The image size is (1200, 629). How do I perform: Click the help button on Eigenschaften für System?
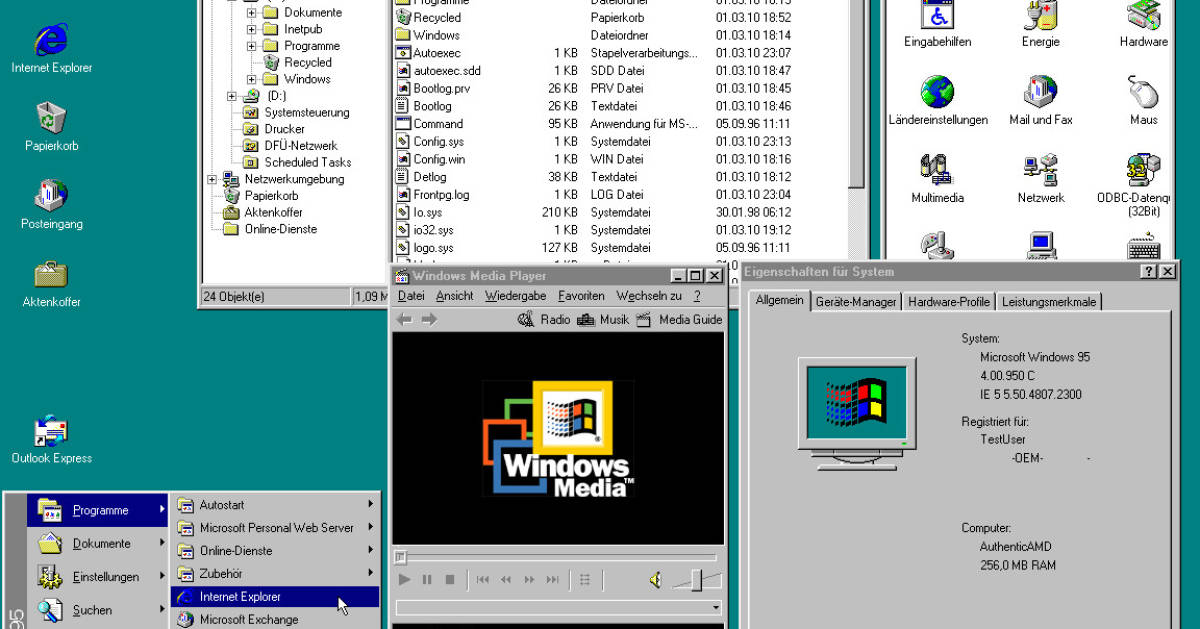click(1150, 271)
